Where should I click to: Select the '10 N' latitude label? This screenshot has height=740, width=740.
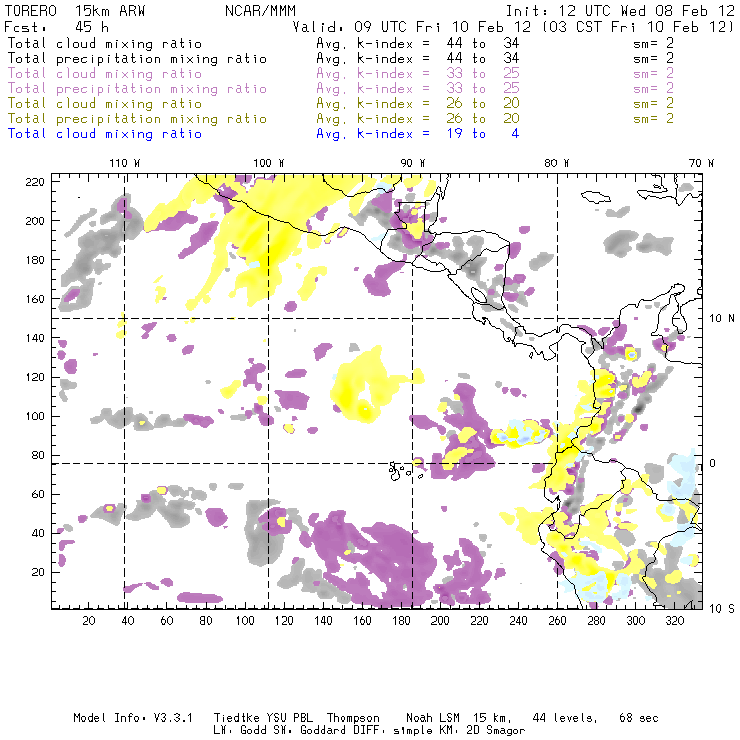722,319
